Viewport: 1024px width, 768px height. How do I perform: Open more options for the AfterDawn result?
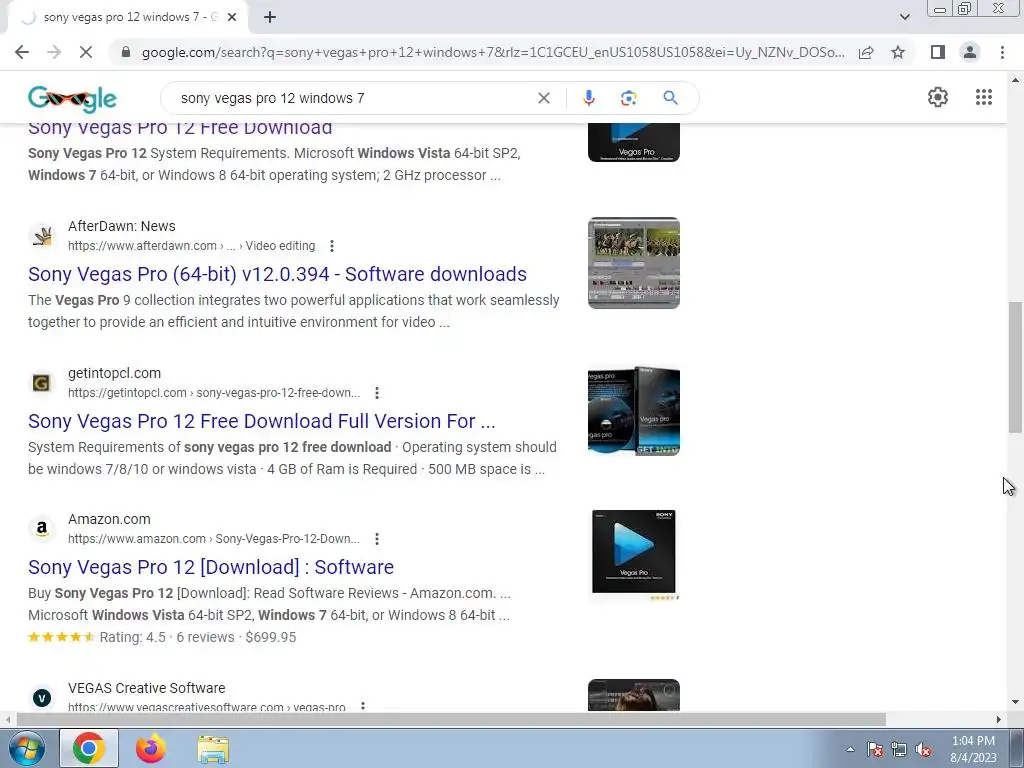(332, 246)
